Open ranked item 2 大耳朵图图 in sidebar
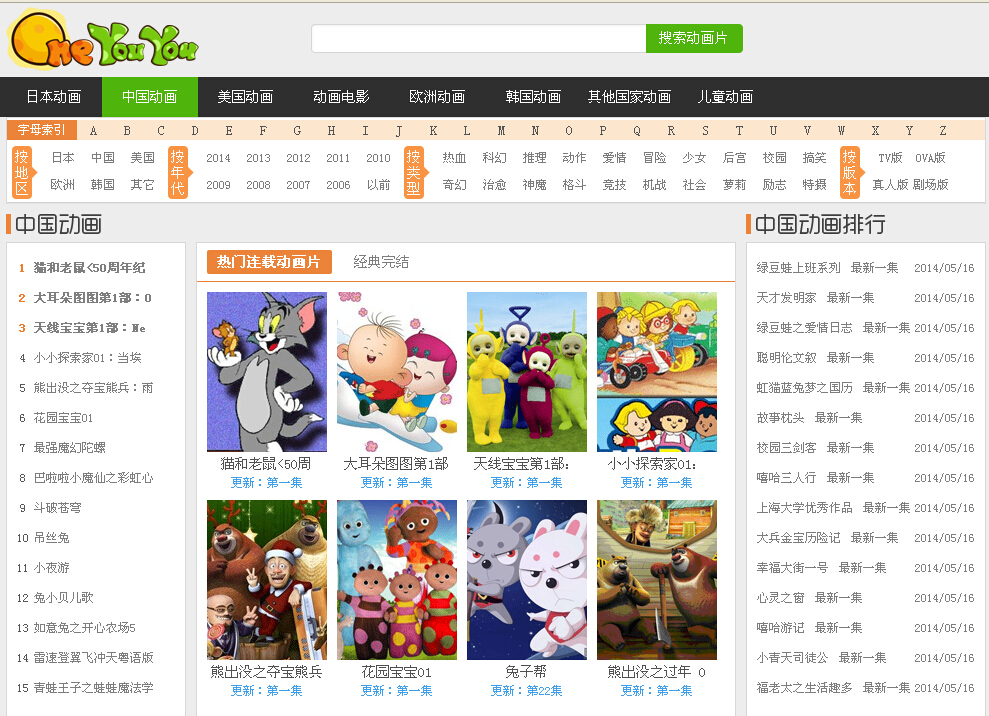Image resolution: width=989 pixels, height=716 pixels. click(93, 298)
